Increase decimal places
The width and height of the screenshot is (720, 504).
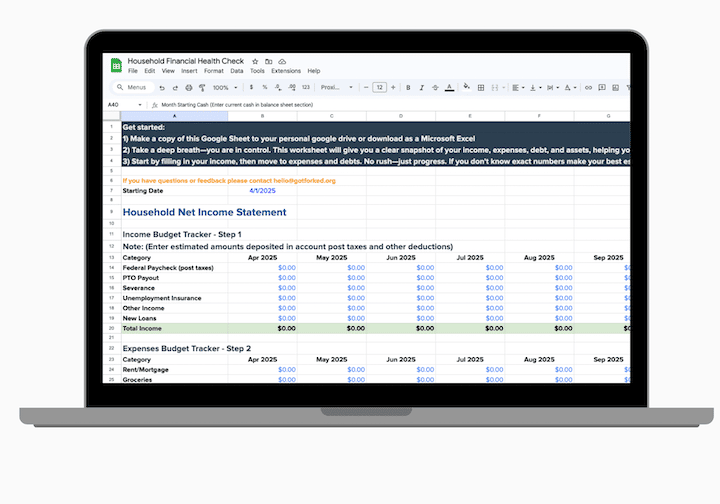coord(292,87)
